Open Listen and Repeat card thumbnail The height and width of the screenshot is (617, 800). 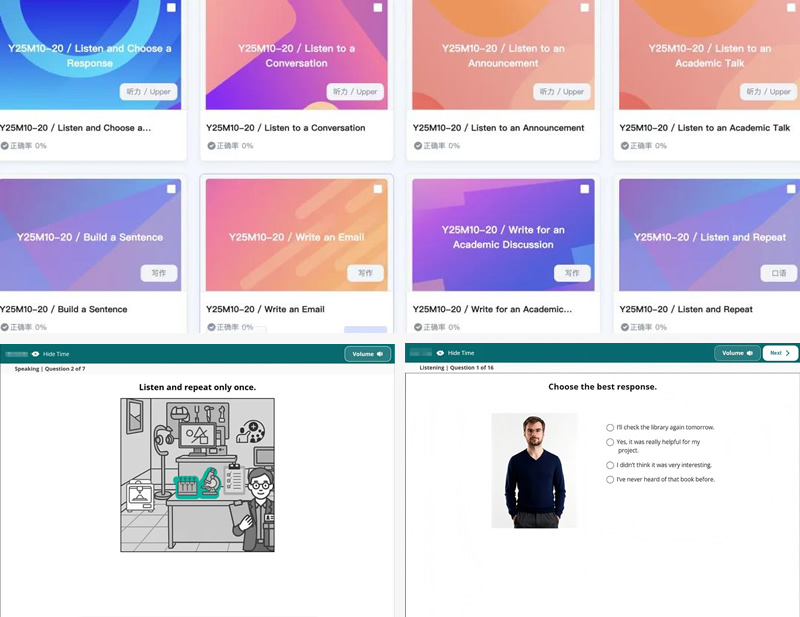click(x=709, y=235)
